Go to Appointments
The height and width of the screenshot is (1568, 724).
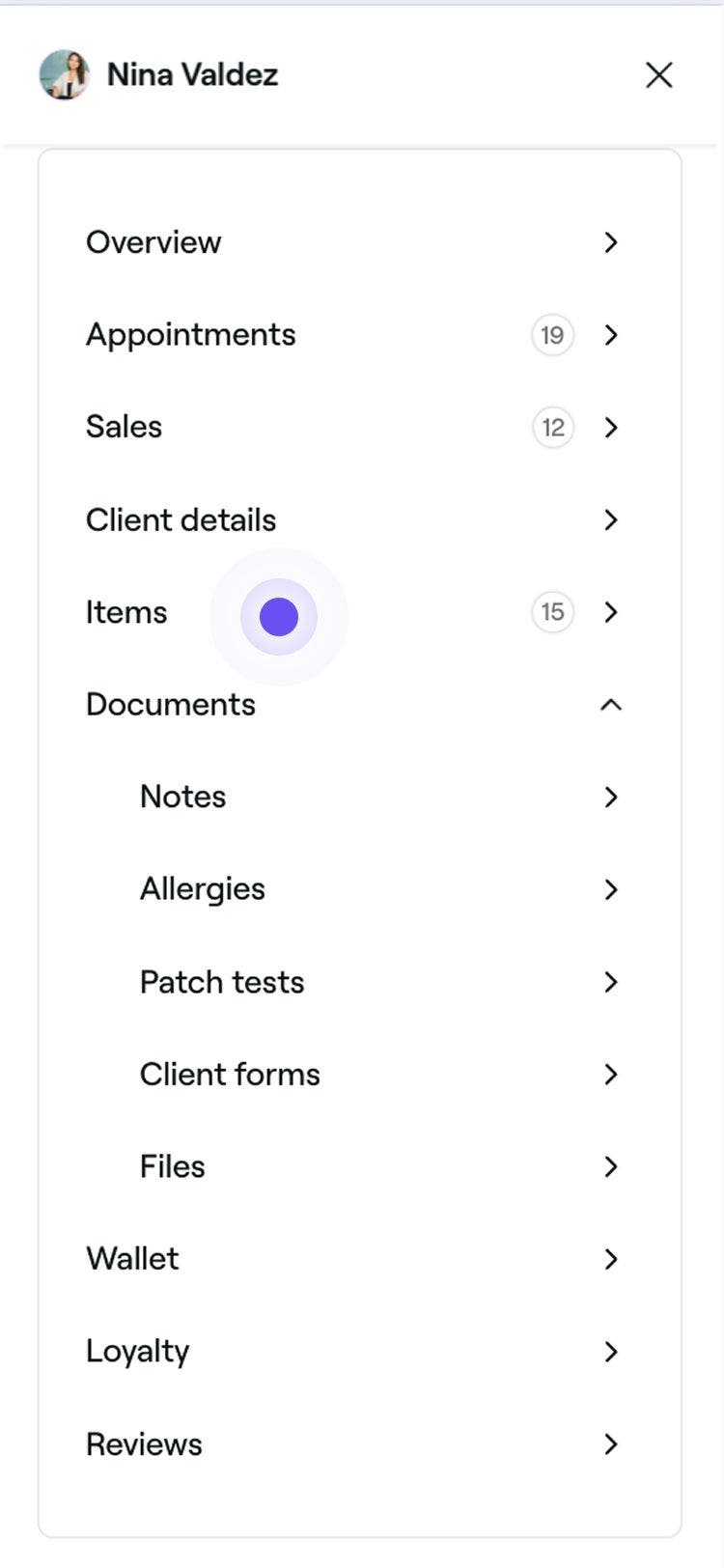(x=190, y=335)
